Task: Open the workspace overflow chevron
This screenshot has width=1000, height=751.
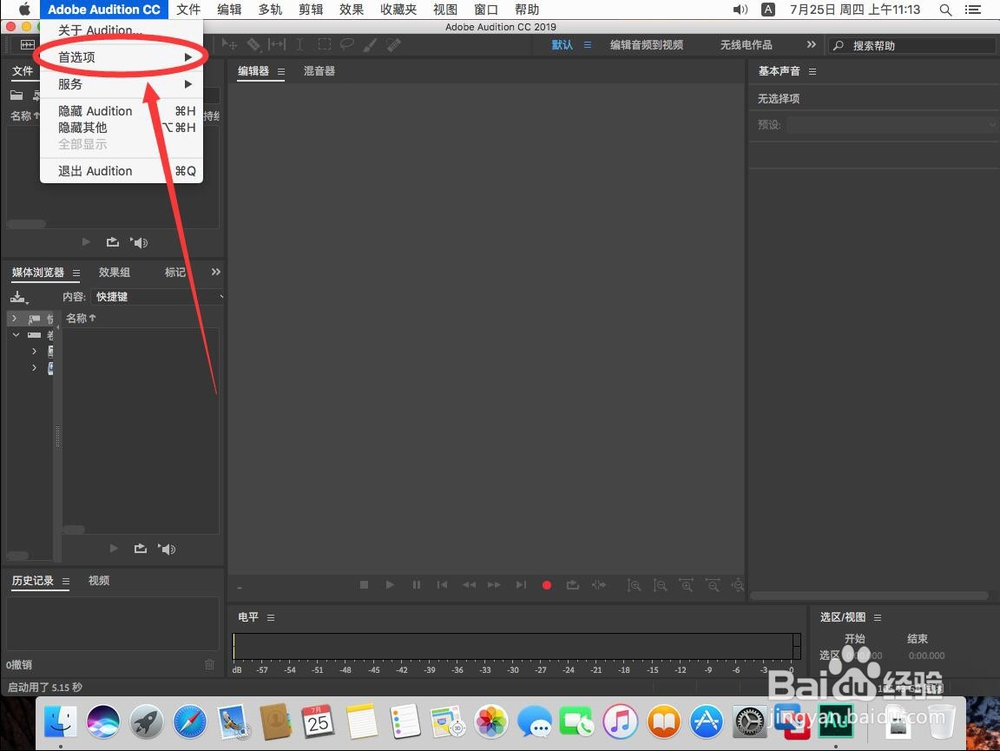Action: 811,45
